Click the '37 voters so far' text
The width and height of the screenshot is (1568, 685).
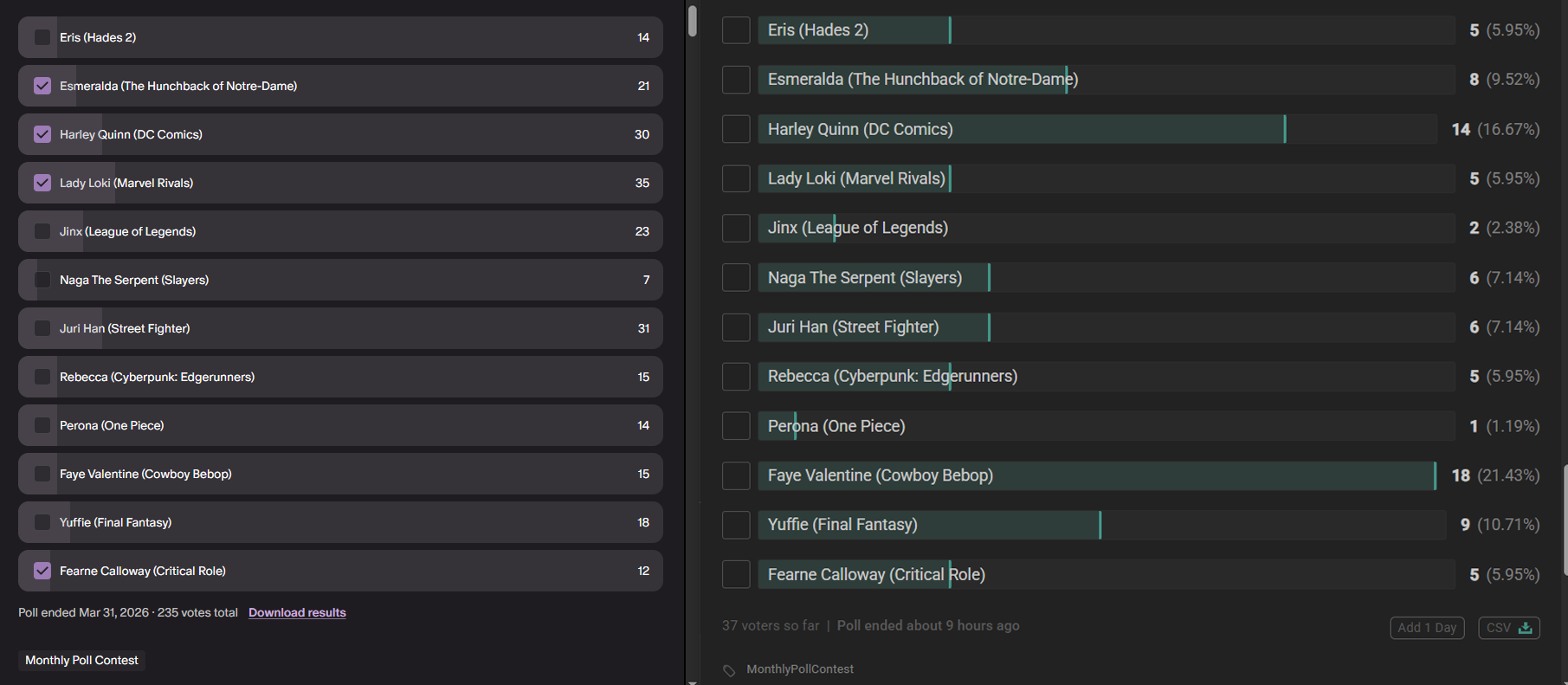pos(771,625)
